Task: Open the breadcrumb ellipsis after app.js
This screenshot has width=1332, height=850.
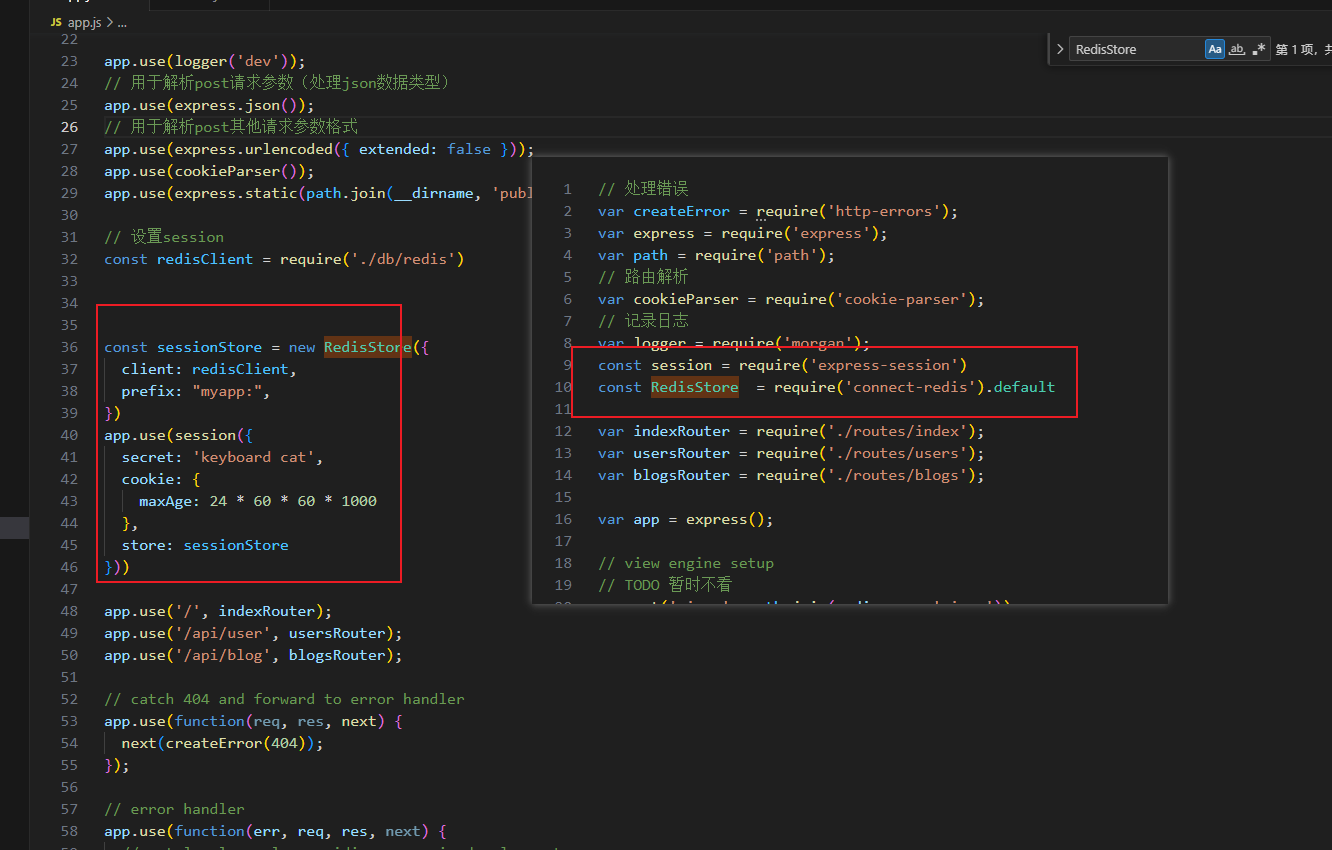Action: (121, 21)
